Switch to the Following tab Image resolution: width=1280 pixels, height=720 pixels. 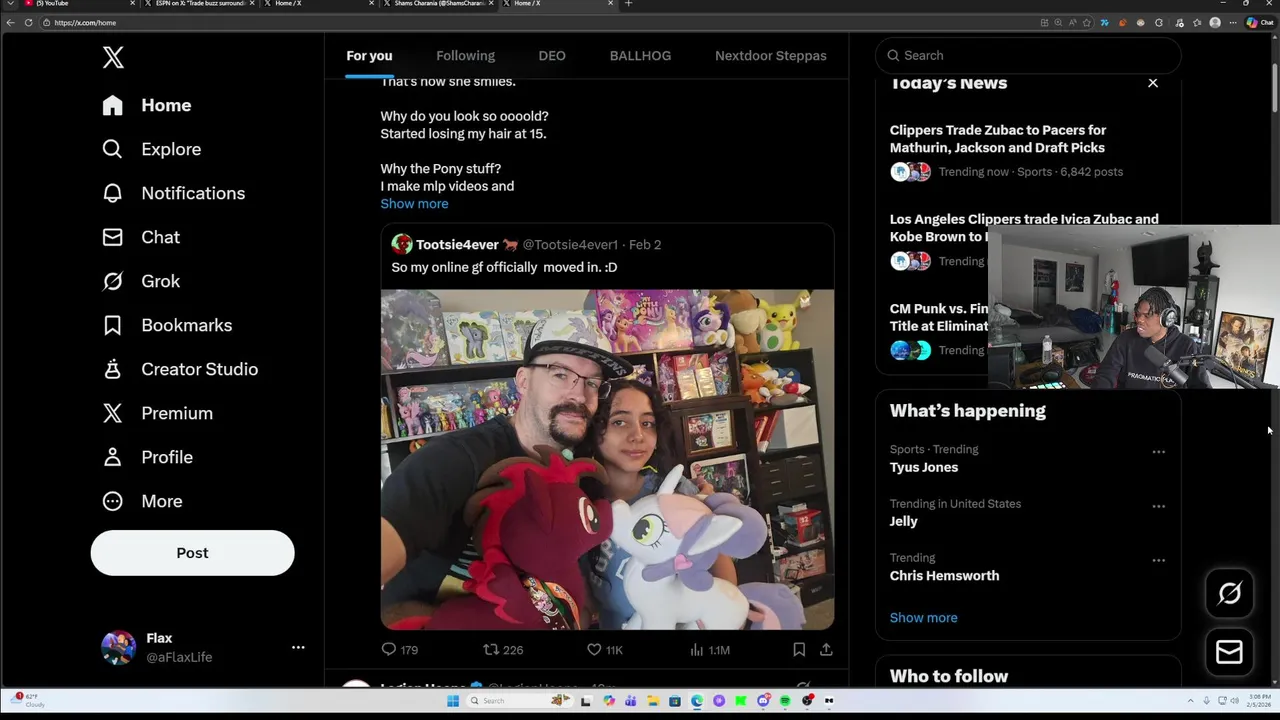click(465, 56)
